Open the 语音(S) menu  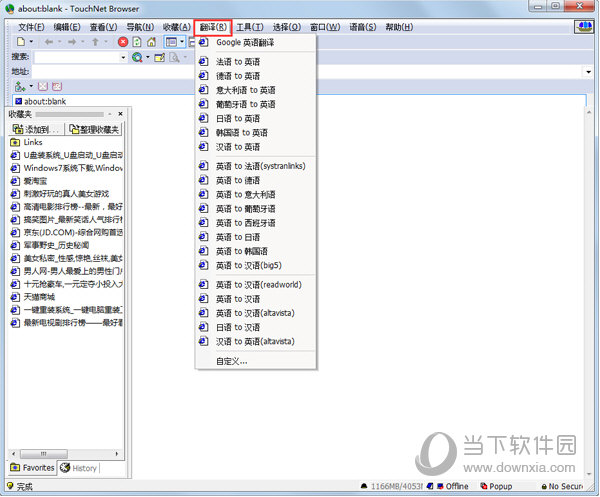coord(363,27)
